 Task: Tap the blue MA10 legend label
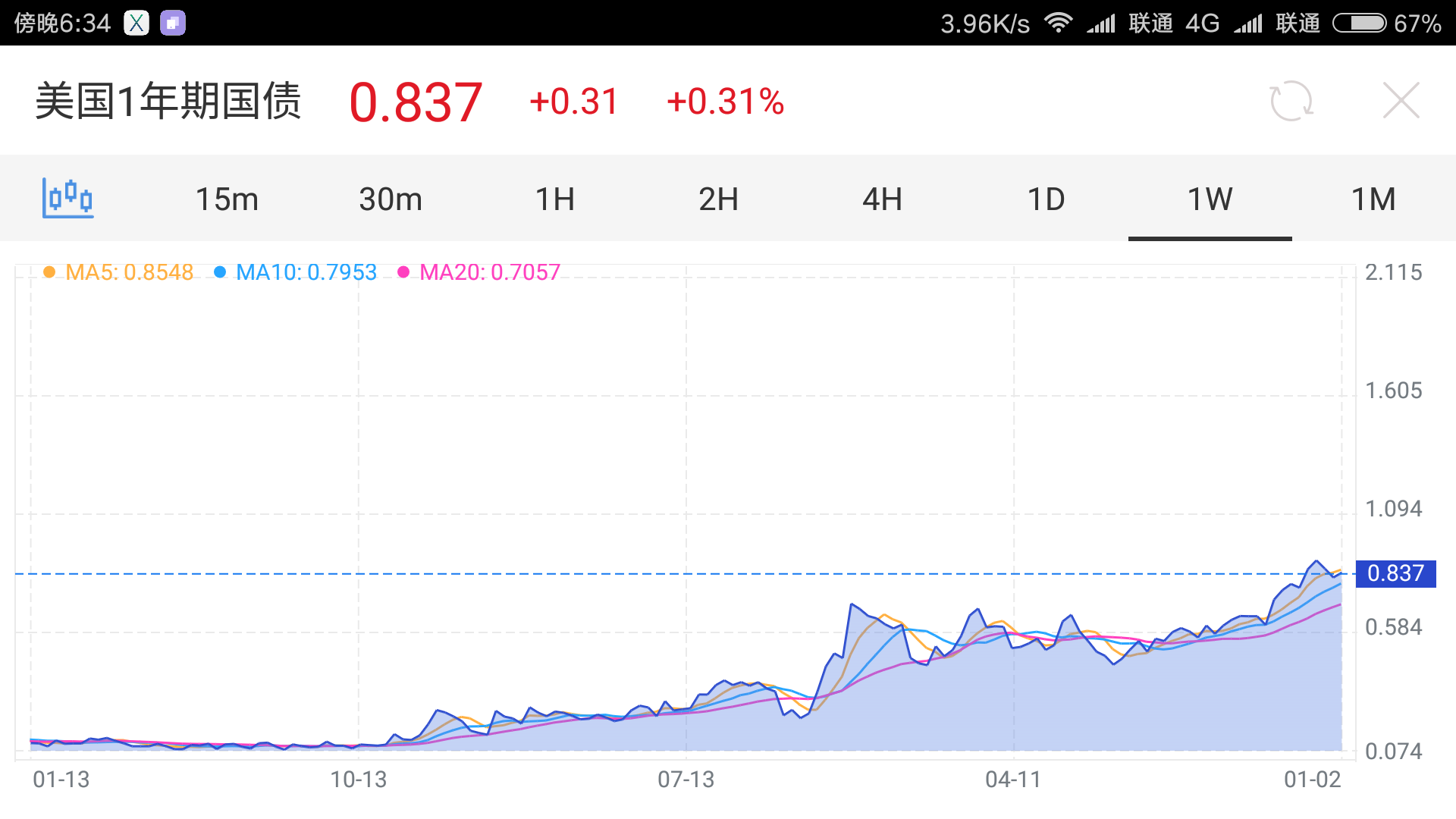point(306,272)
